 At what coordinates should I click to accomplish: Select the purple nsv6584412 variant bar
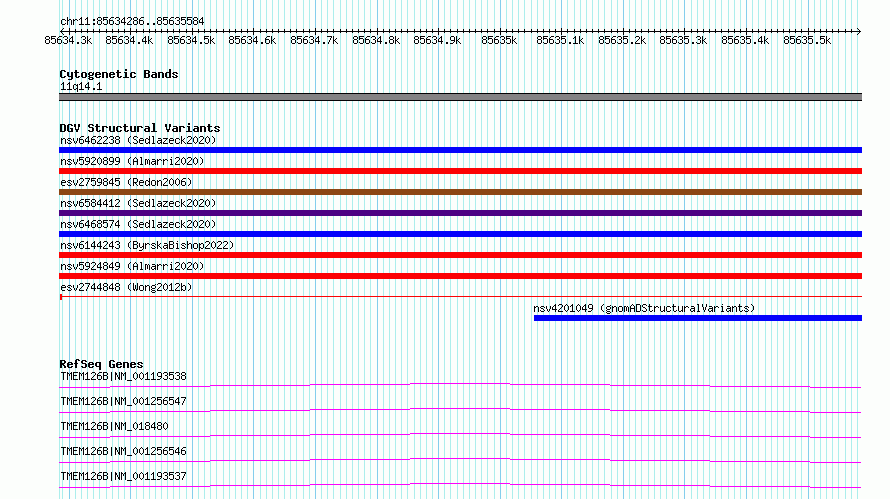point(460,213)
